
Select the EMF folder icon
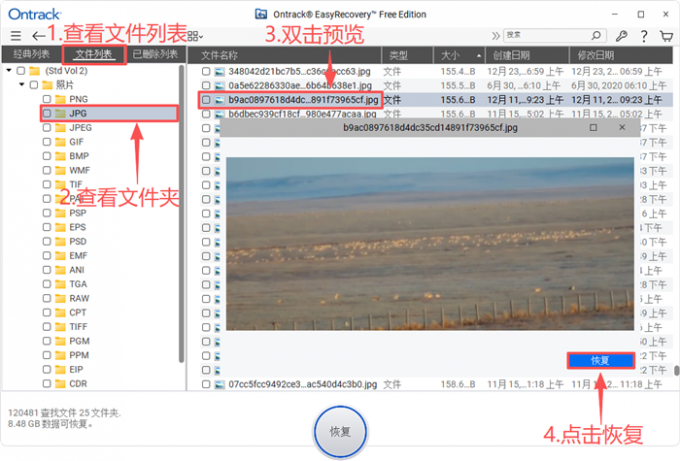click(x=60, y=256)
